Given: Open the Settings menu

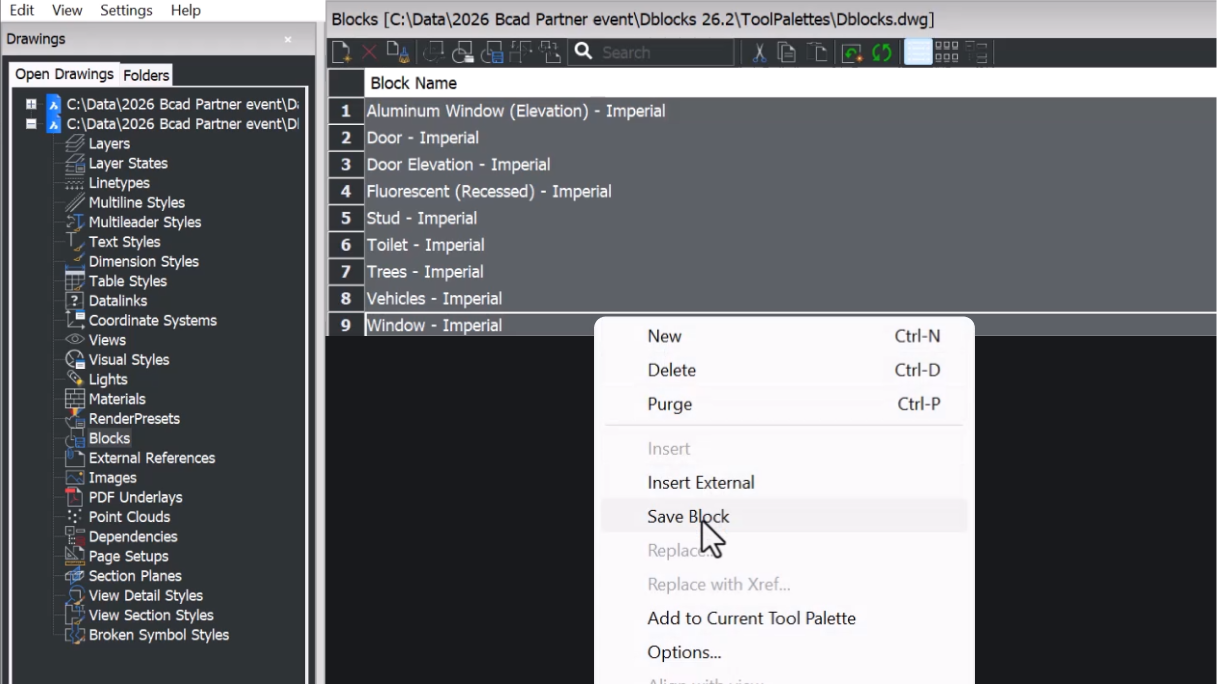Looking at the screenshot, I should tap(125, 10).
